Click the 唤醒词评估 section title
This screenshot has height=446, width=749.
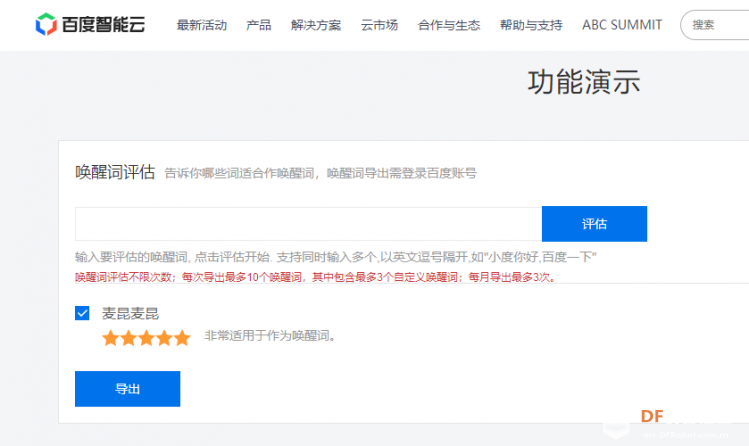point(115,172)
